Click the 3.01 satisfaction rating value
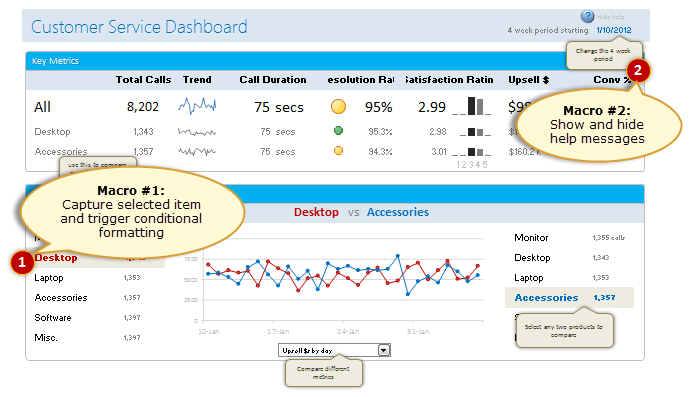The height and width of the screenshot is (397, 690). point(439,151)
